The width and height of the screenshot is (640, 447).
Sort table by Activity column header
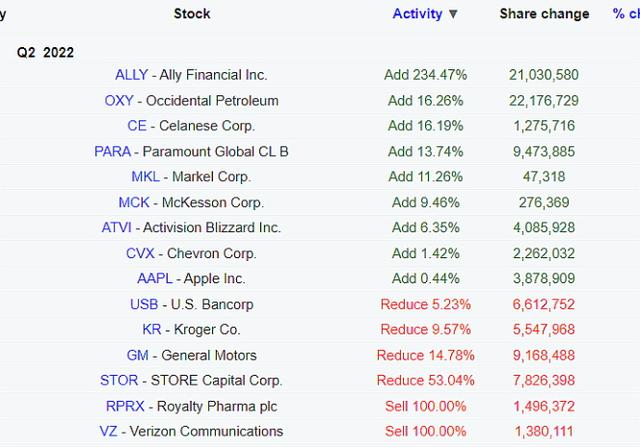(417, 14)
